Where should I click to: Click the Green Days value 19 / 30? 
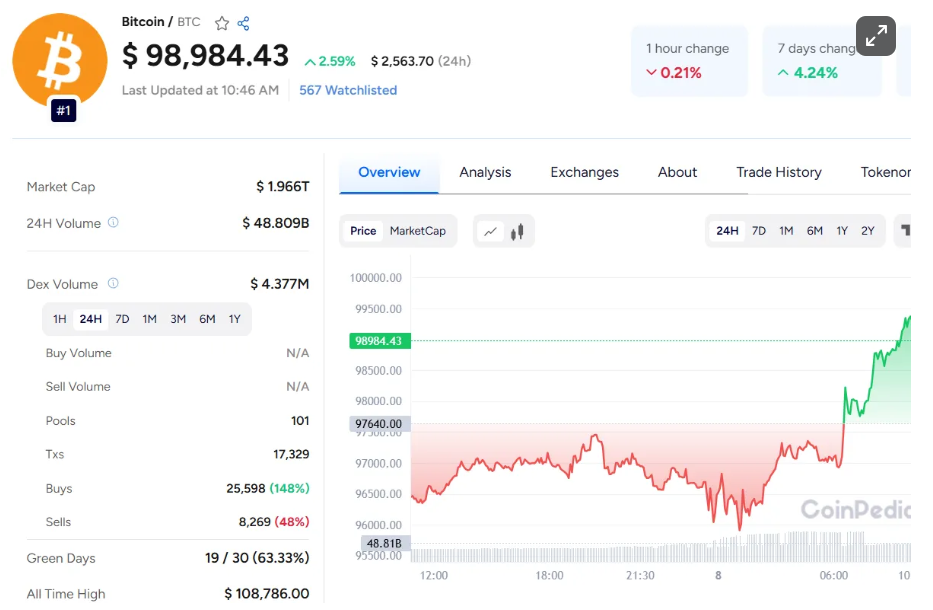pos(257,558)
